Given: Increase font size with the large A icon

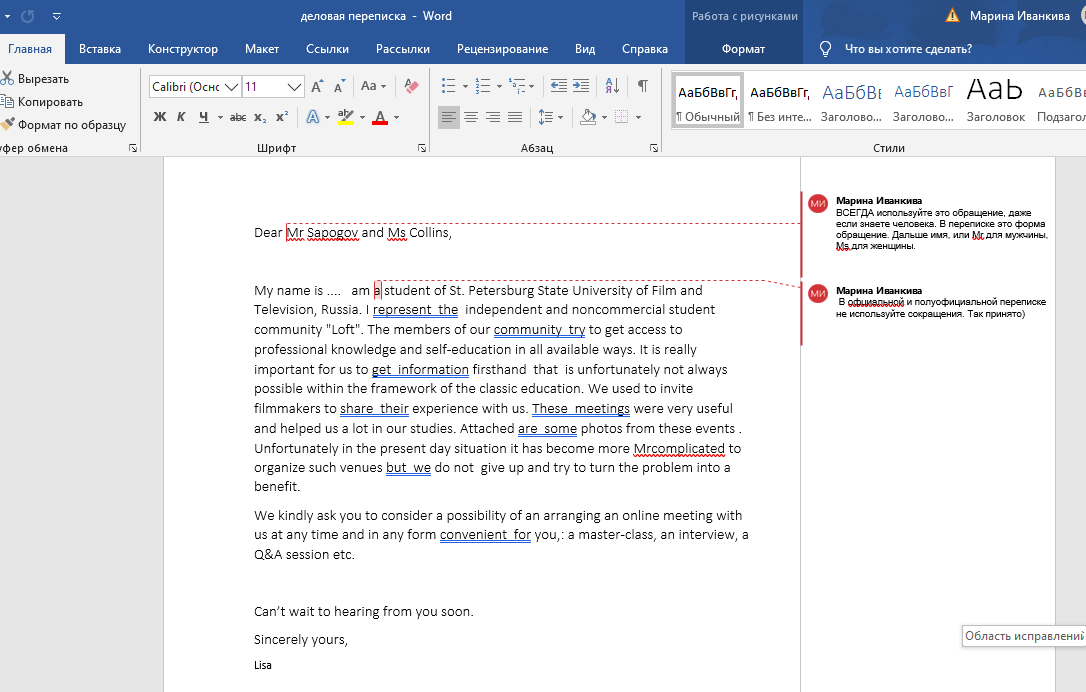Looking at the screenshot, I should [317, 87].
